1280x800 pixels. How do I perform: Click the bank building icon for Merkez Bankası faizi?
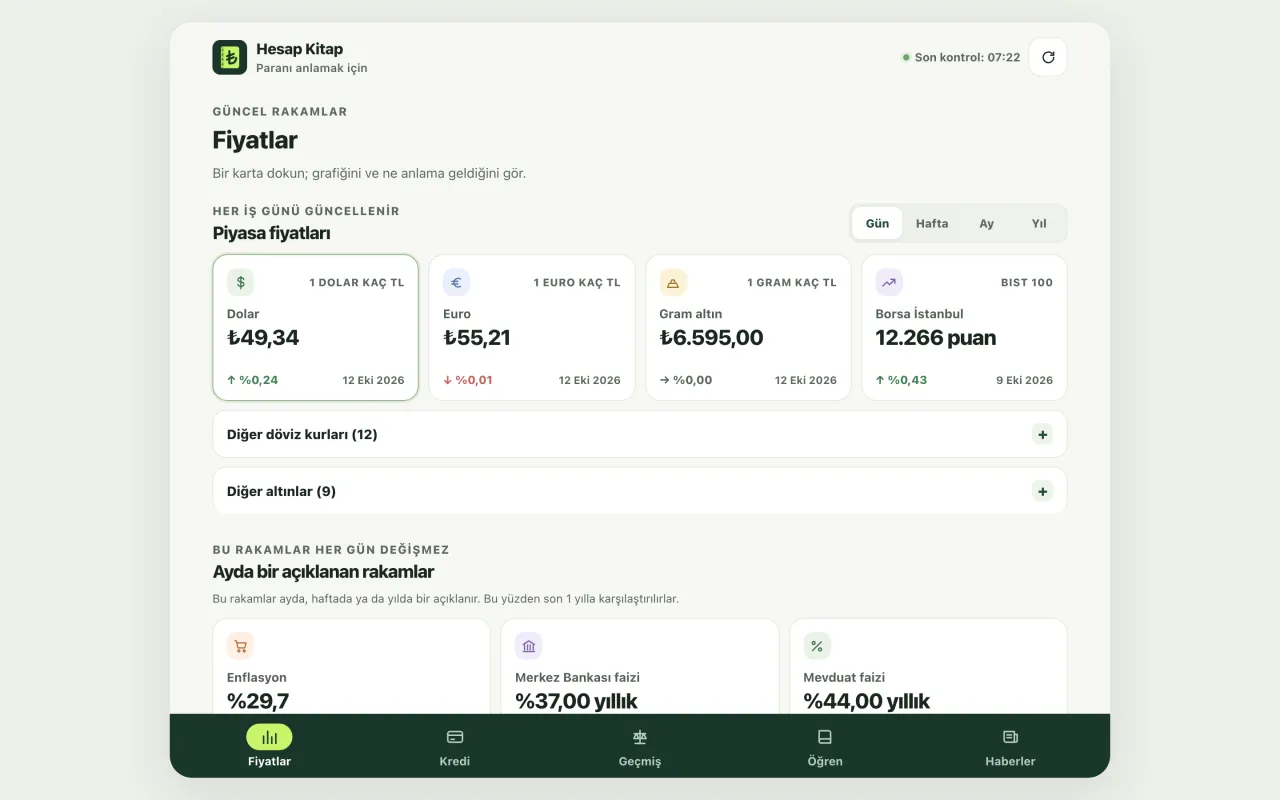tap(528, 646)
